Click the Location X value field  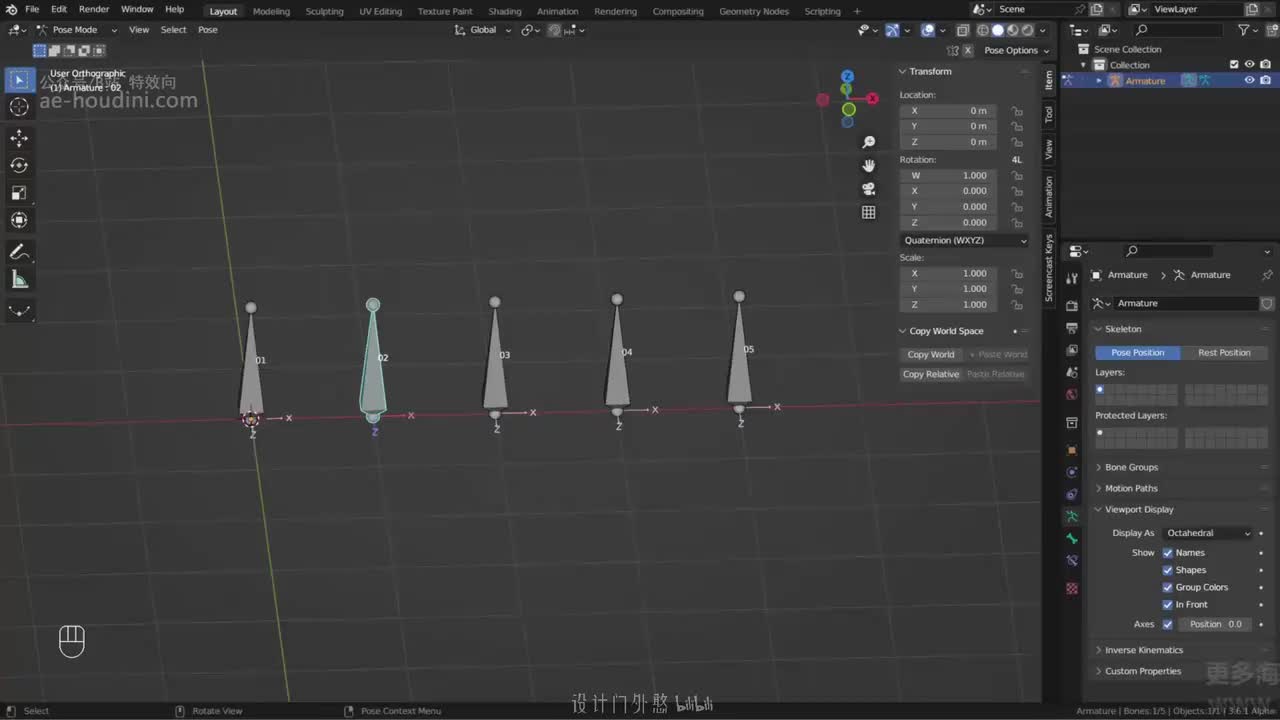pos(948,111)
